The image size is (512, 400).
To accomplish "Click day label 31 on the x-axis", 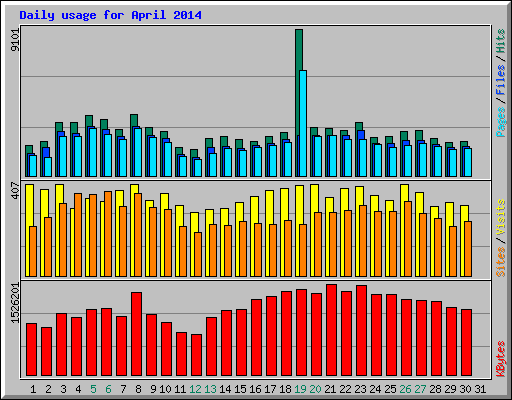I will (x=480, y=389).
